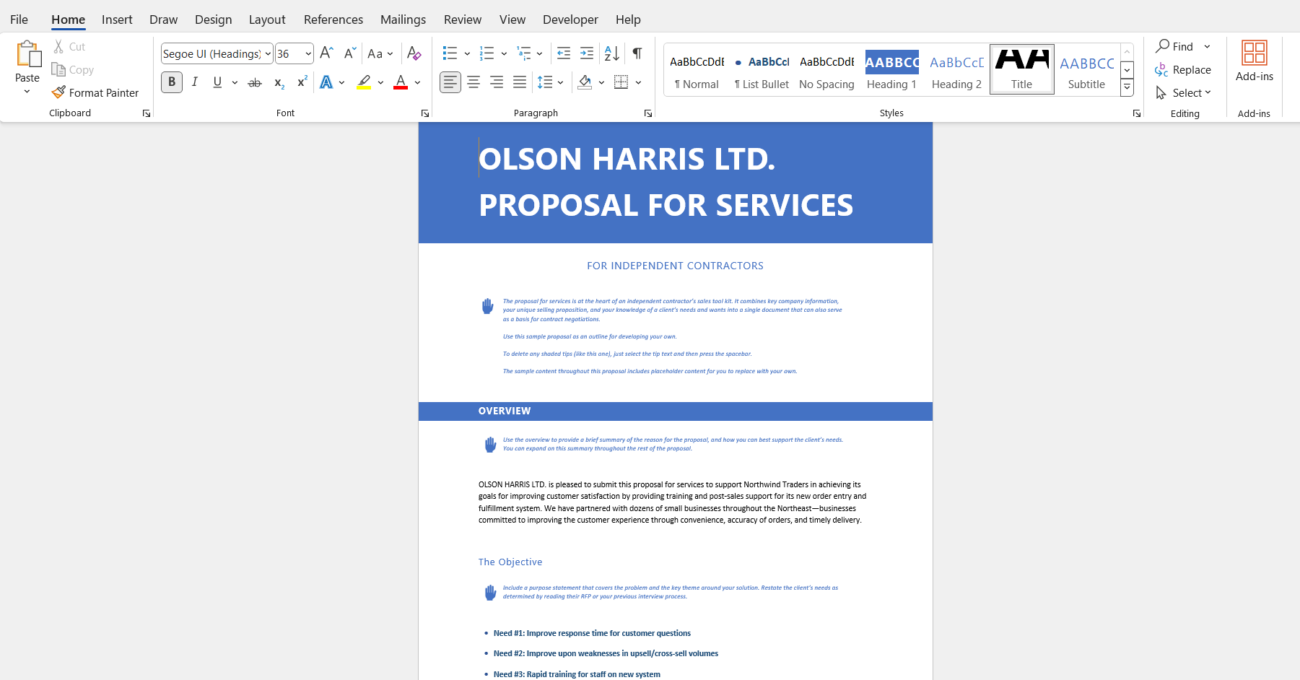
Task: Switch to the Insert tab
Action: 117,20
